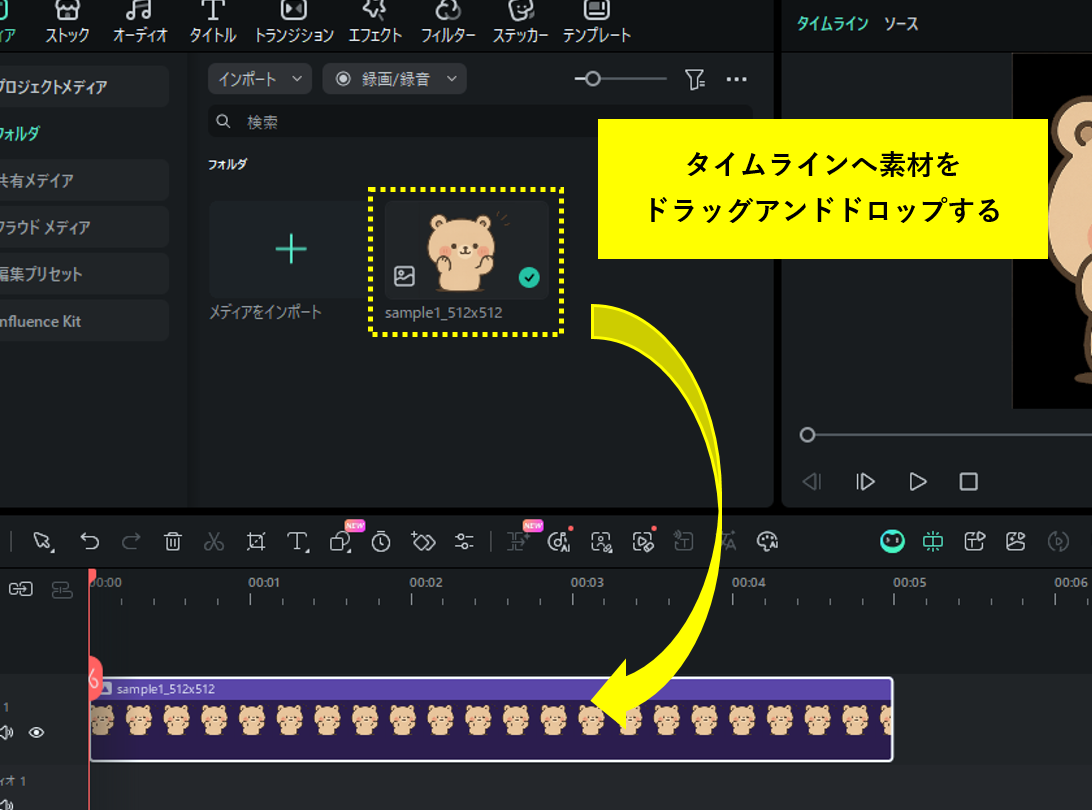Viewport: 1092px width, 810px height.
Task: Open the ステッカー tab at the top
Action: point(520,22)
